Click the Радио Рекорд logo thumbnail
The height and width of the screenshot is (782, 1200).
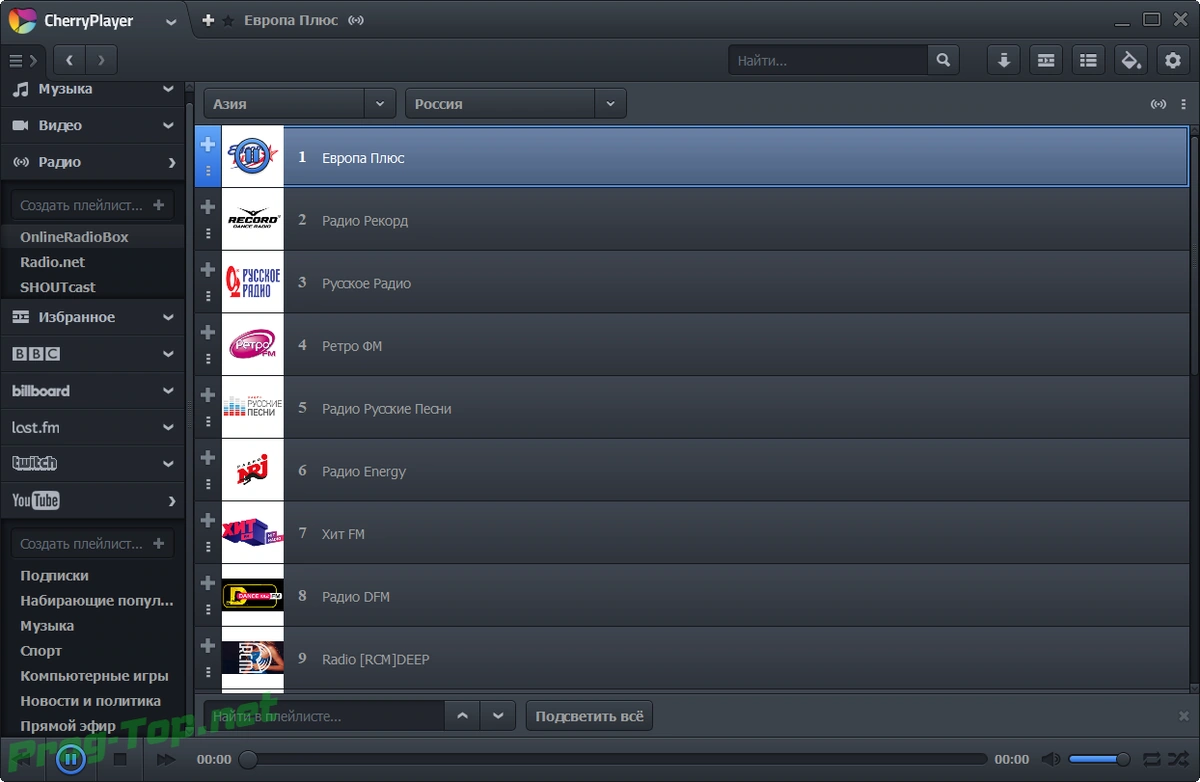[252, 220]
